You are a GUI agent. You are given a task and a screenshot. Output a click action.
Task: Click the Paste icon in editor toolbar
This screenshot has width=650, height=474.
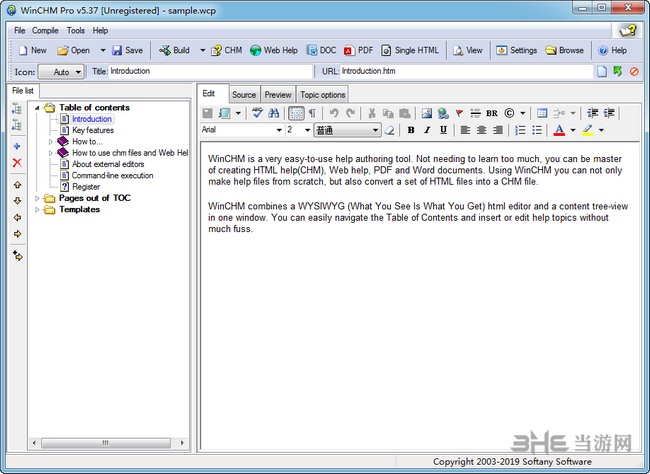point(405,113)
